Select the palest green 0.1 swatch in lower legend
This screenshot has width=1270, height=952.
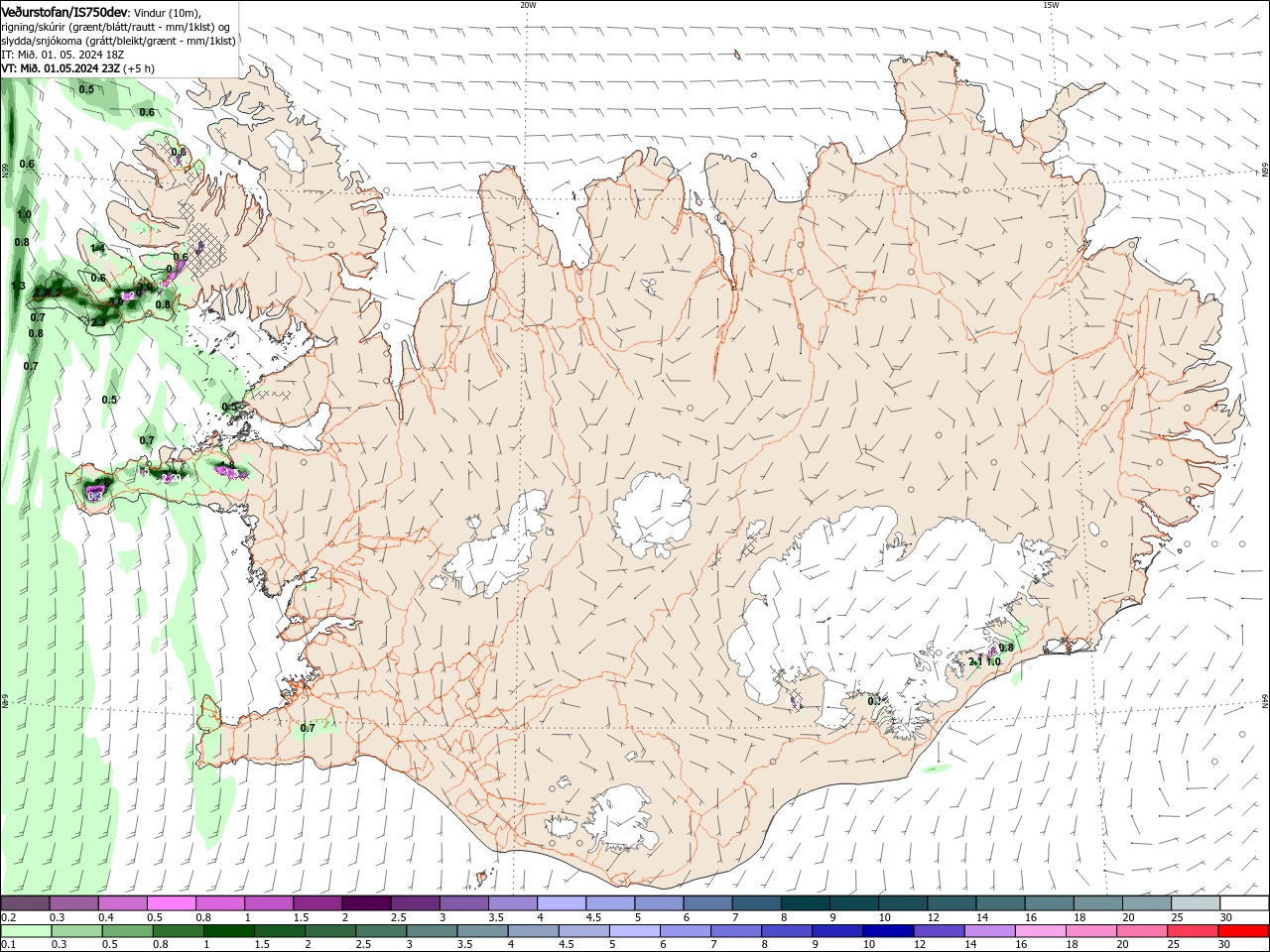point(26,931)
